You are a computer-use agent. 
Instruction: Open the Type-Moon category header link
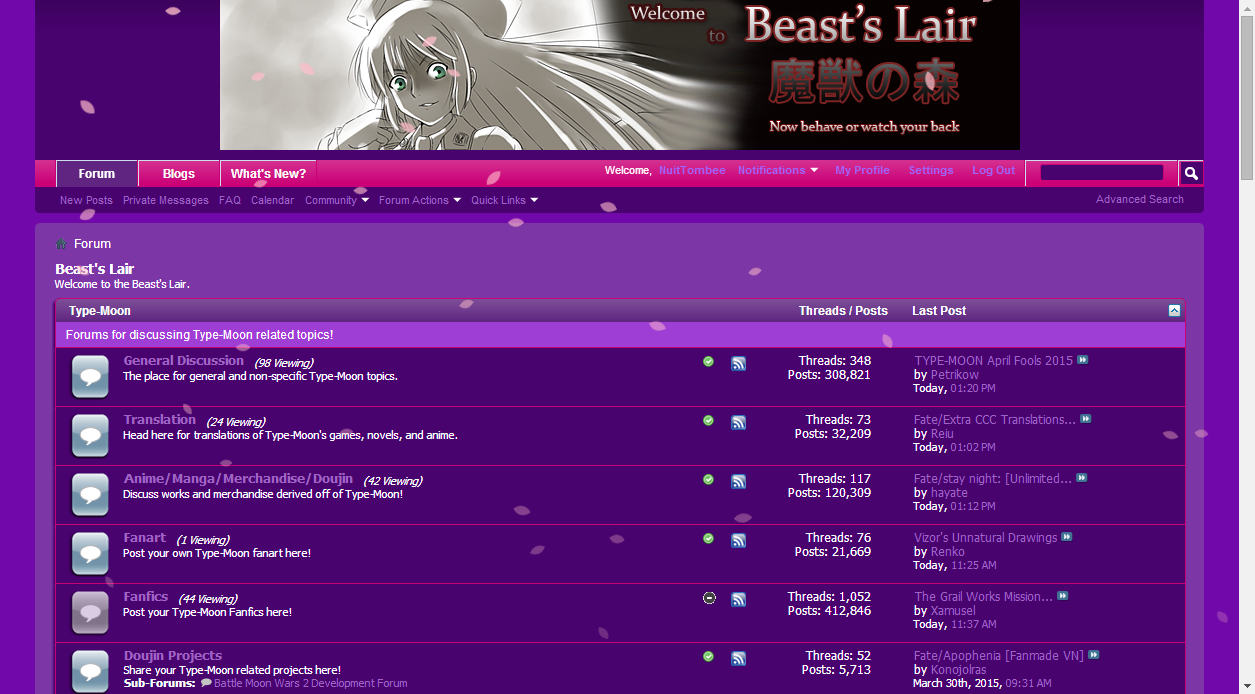click(x=100, y=311)
